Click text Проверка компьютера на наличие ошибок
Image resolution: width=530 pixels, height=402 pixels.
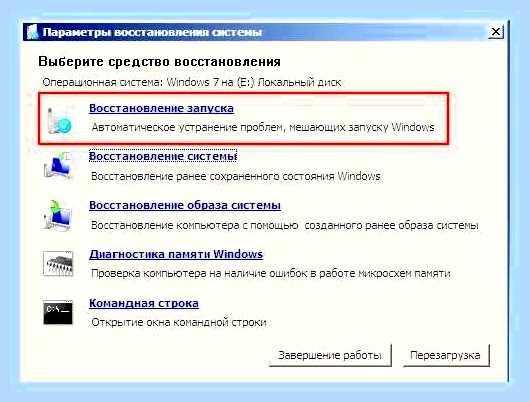click(x=271, y=273)
